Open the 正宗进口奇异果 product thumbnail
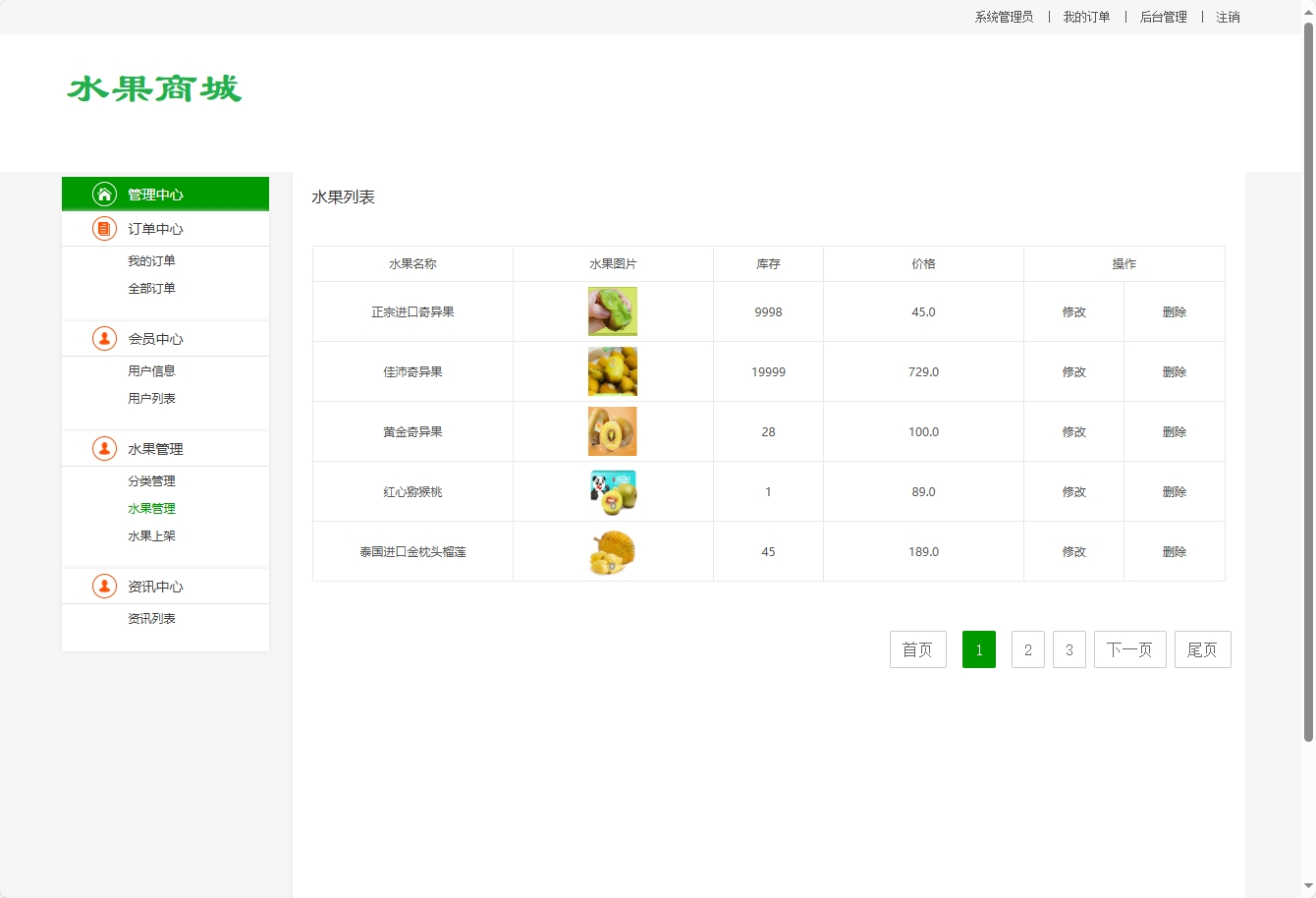Image resolution: width=1316 pixels, height=898 pixels. coord(613,311)
